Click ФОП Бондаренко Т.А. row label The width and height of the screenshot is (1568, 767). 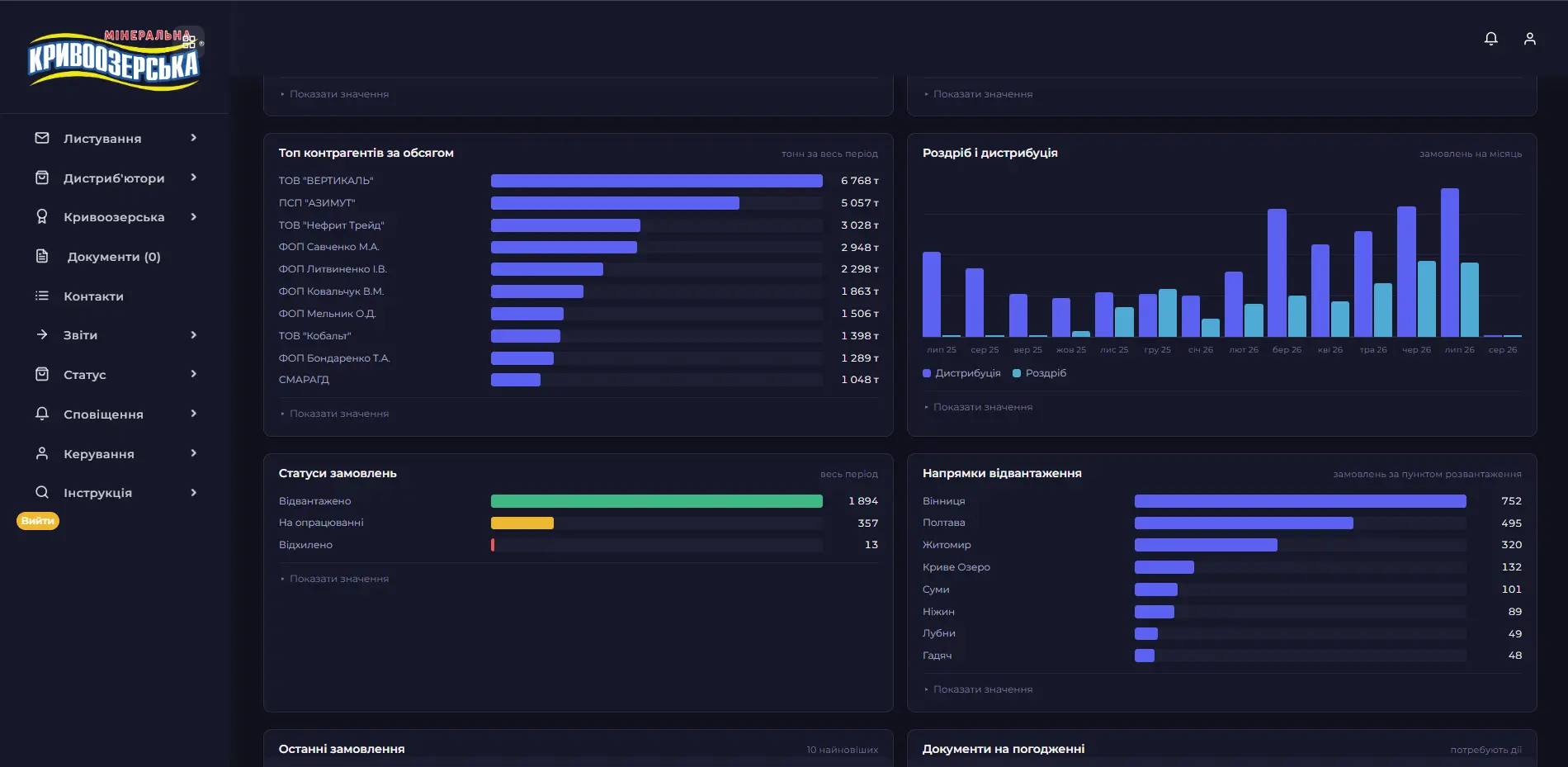(334, 358)
